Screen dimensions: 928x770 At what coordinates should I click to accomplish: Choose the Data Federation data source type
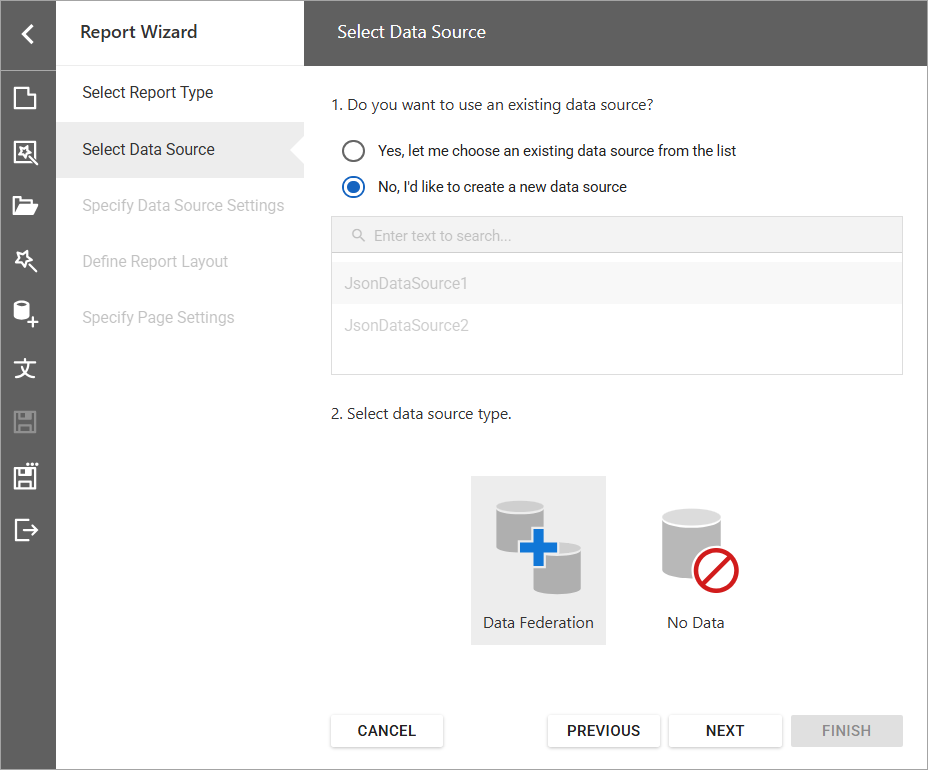(x=538, y=560)
